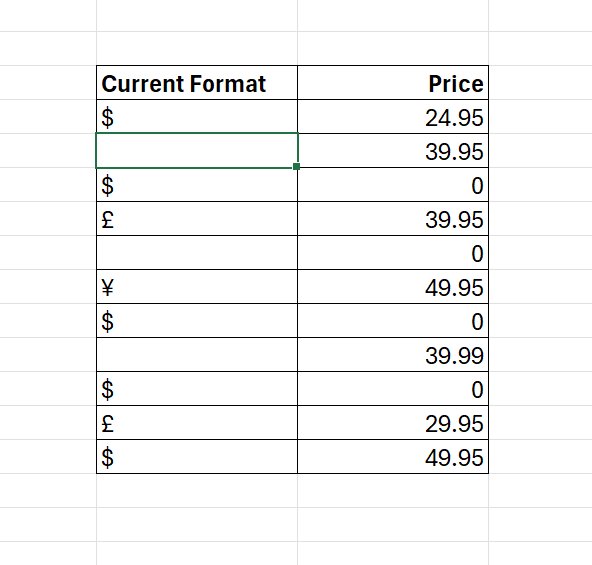Select the £ cell beside 39.95
The image size is (592, 565).
197,219
